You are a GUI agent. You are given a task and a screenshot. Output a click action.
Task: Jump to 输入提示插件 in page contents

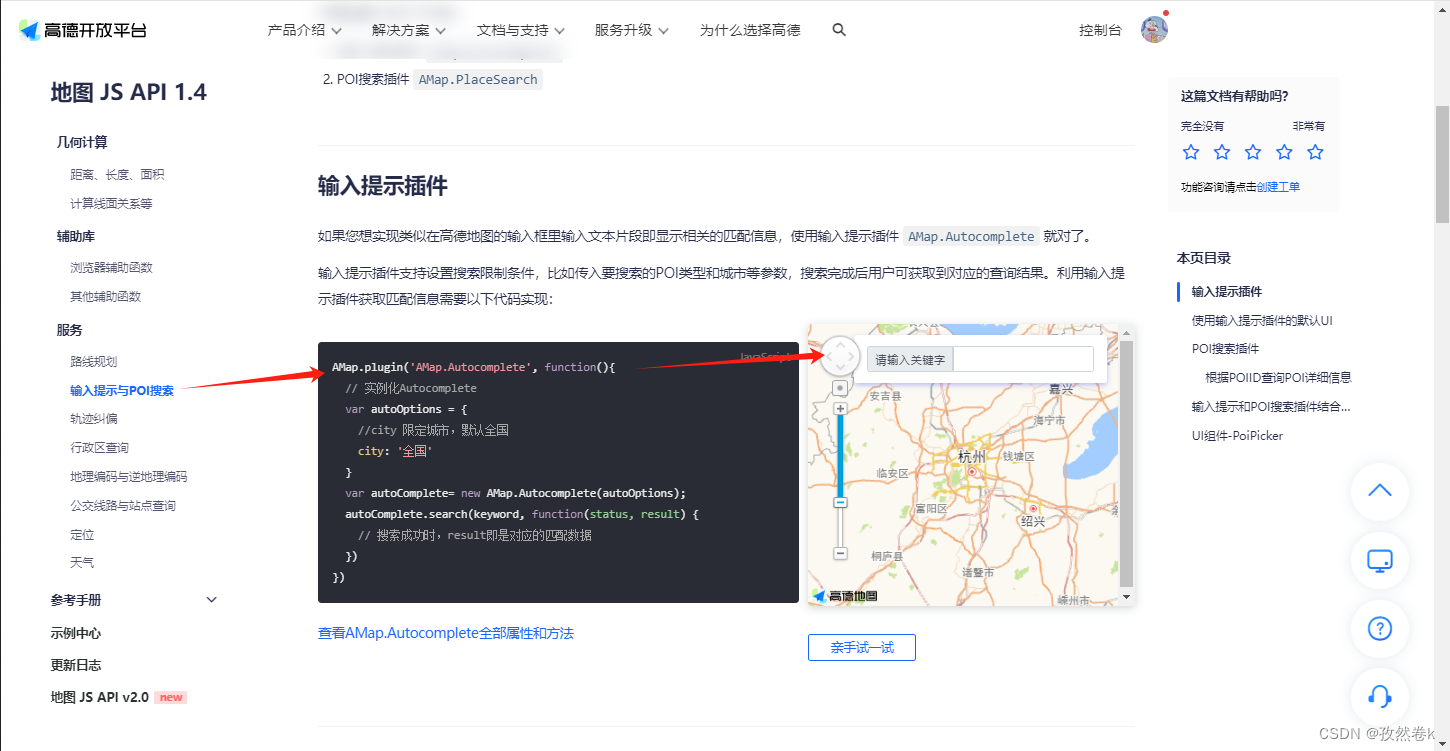pyautogui.click(x=1226, y=291)
